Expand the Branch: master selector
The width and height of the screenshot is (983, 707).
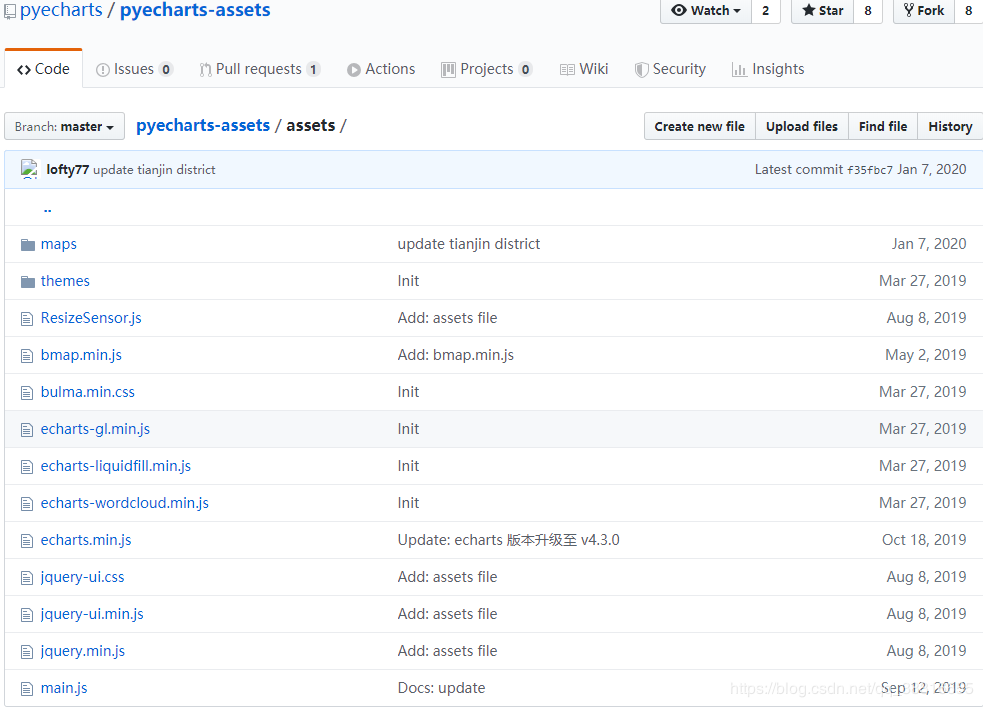point(65,127)
